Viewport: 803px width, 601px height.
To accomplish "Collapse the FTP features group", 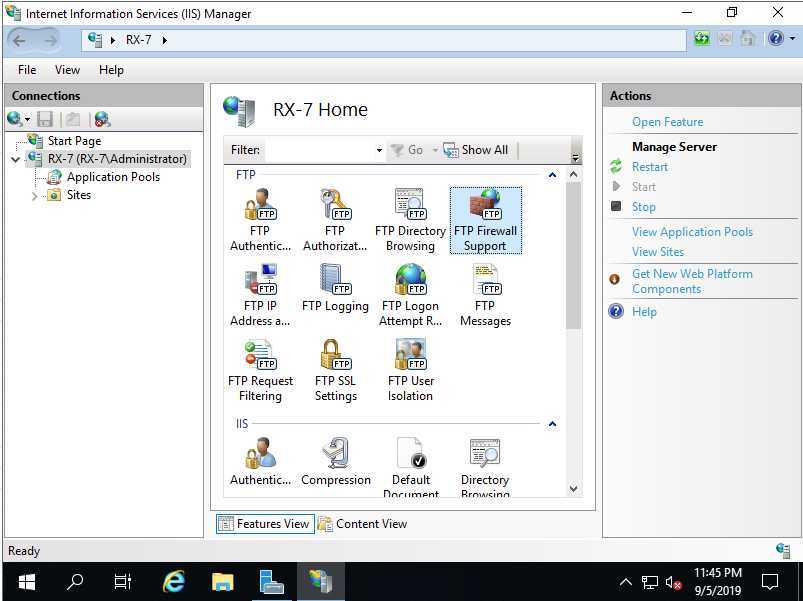I will pyautogui.click(x=552, y=175).
